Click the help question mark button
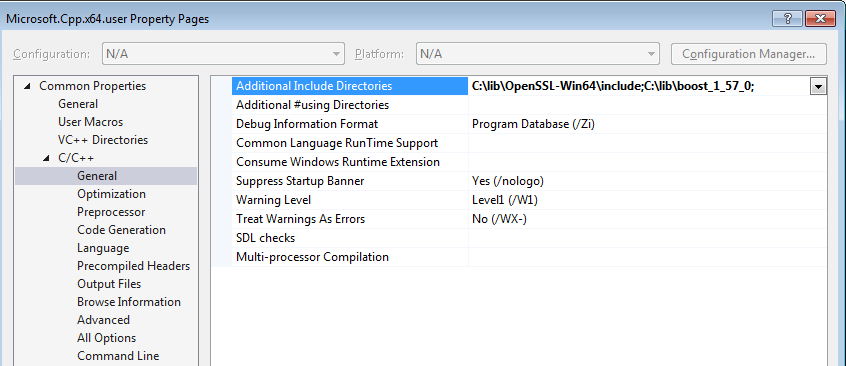This screenshot has width=846, height=366. (x=787, y=18)
